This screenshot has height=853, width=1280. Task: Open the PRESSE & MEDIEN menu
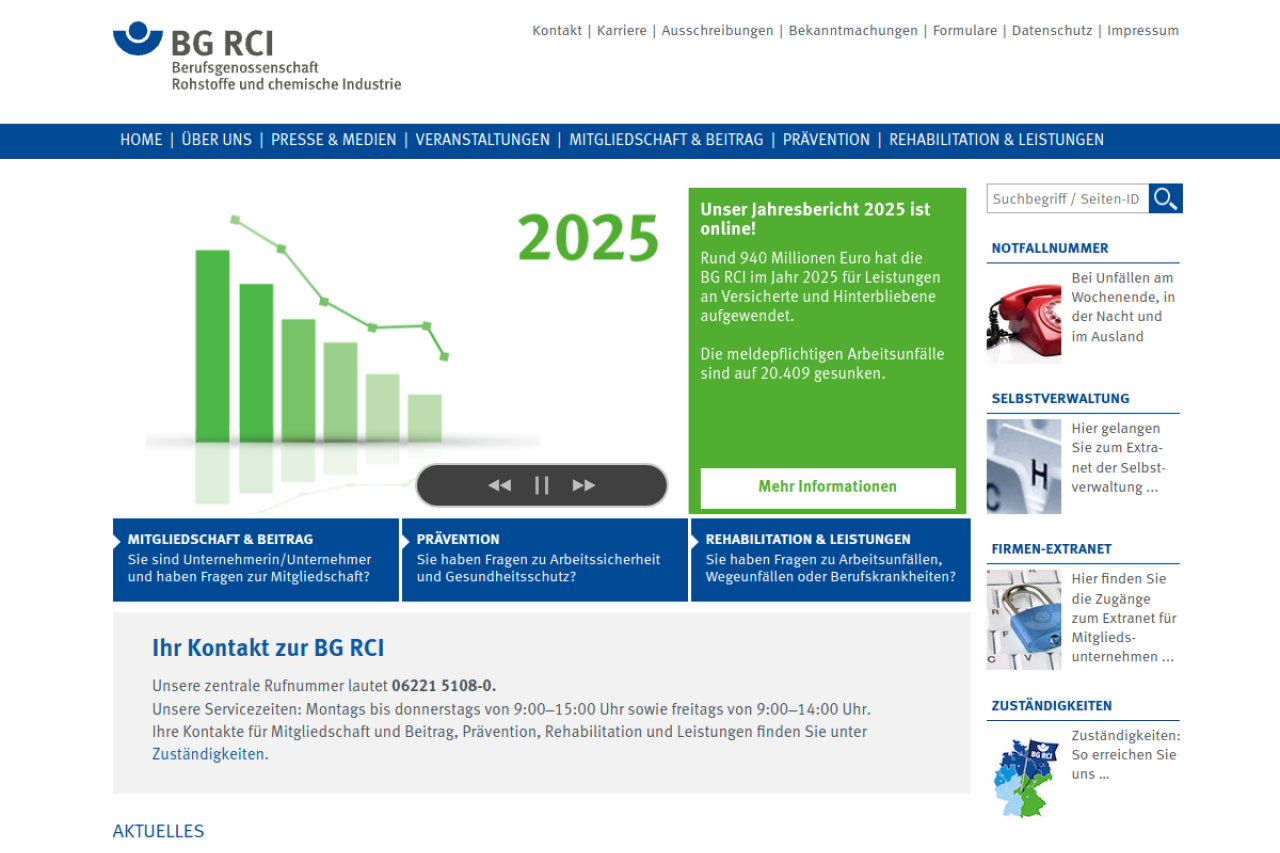tap(334, 140)
